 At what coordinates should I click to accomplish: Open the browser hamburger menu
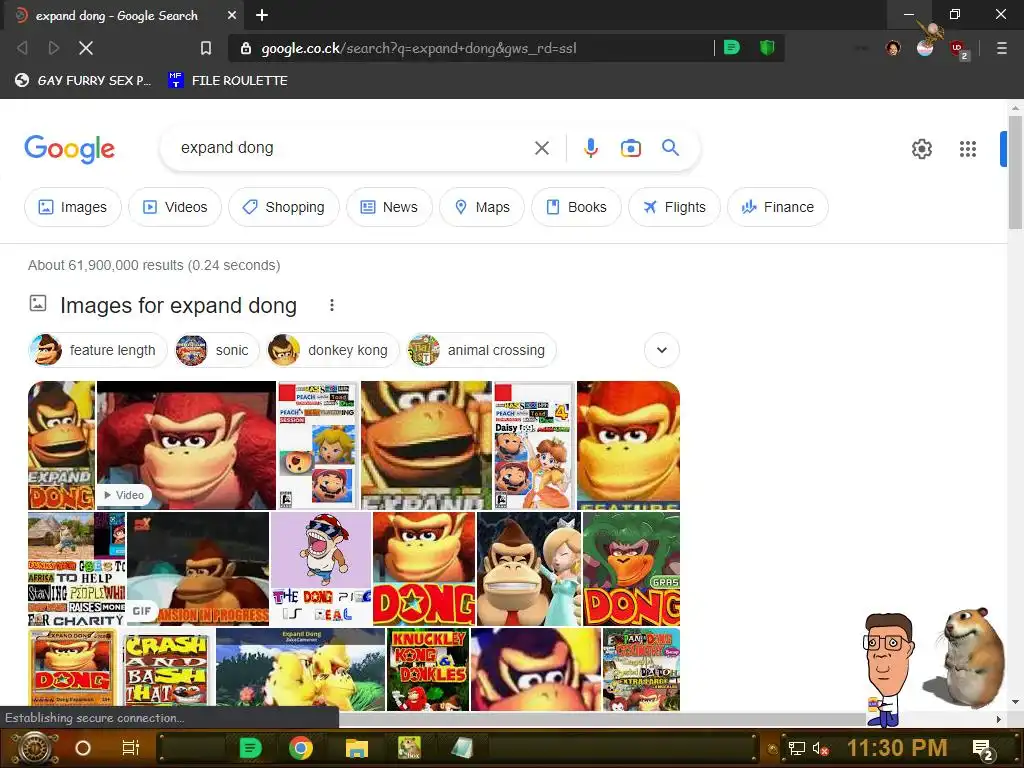[x=1001, y=48]
